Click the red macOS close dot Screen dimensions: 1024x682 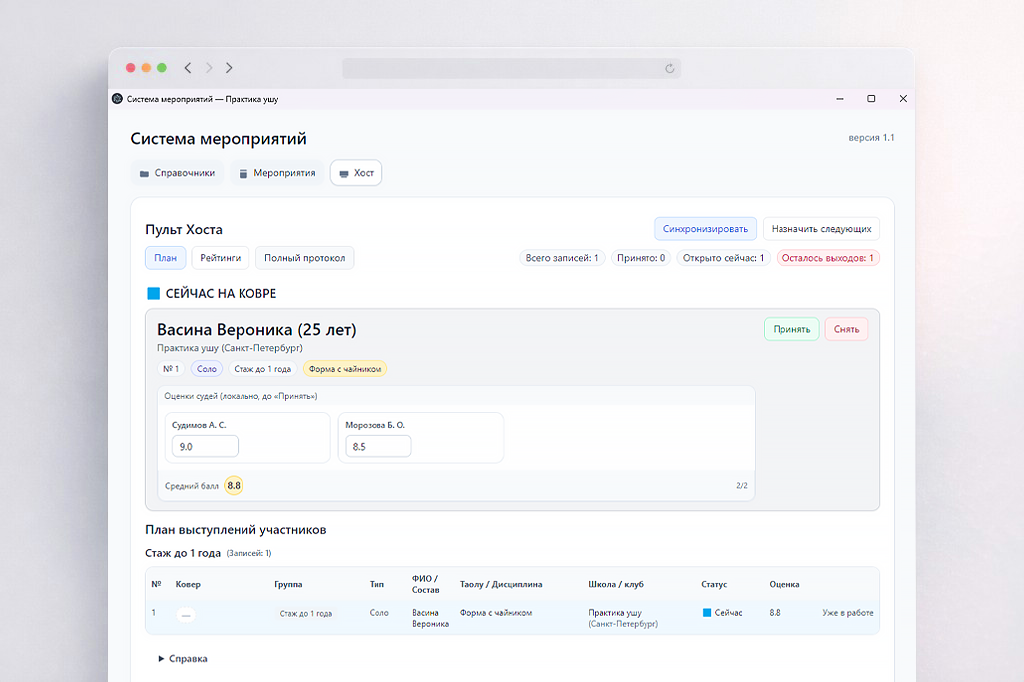[130, 68]
